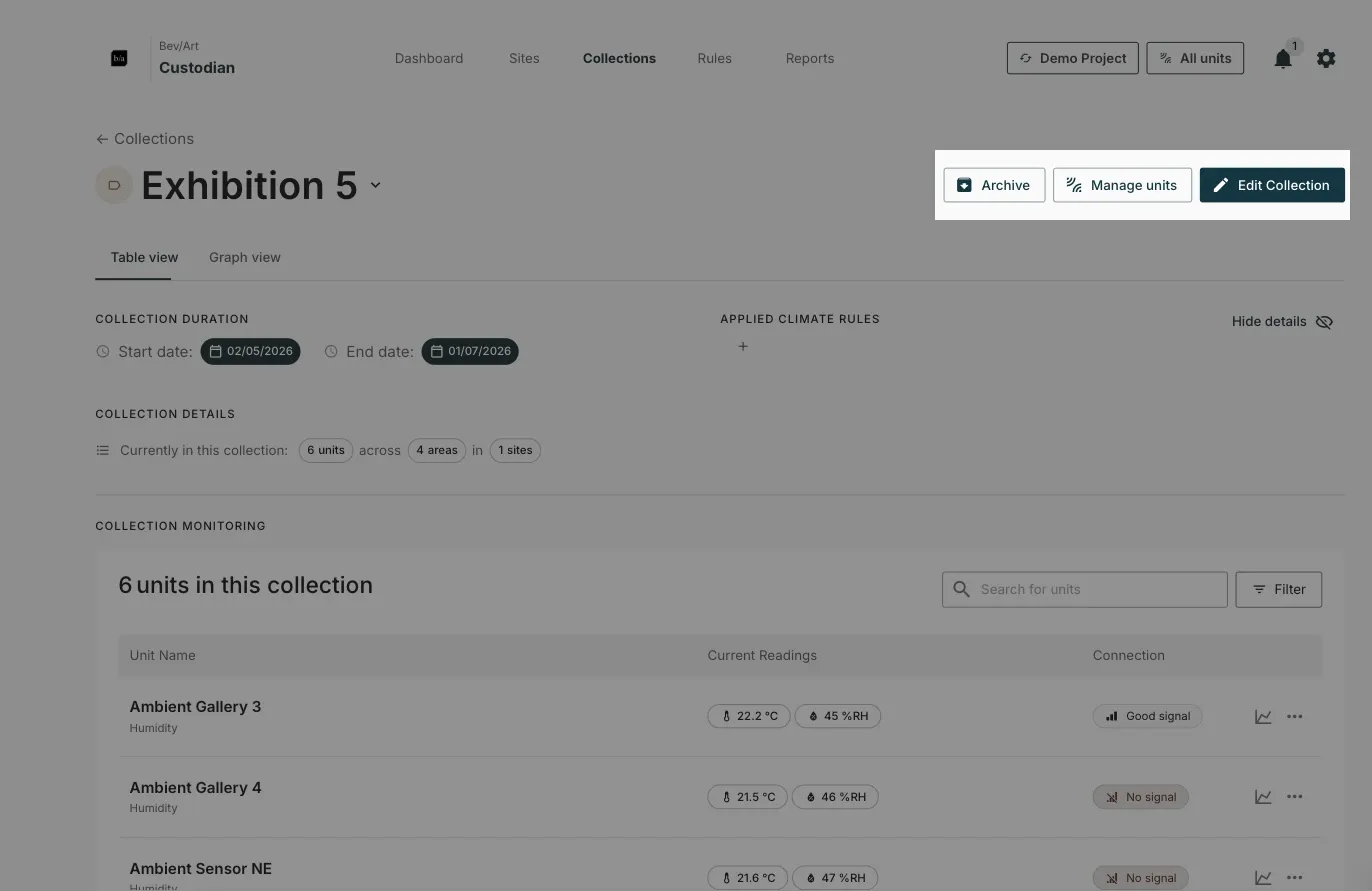Focus the Search for units field
Viewport: 1372px width, 891px height.
pos(1084,589)
